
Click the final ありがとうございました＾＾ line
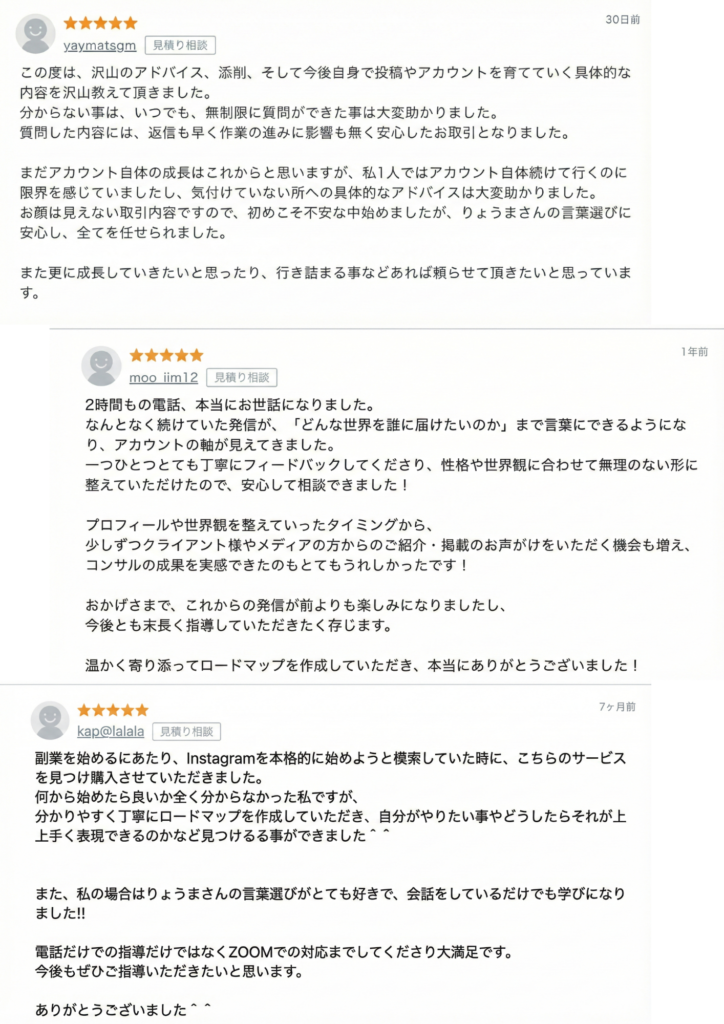pyautogui.click(x=124, y=1009)
